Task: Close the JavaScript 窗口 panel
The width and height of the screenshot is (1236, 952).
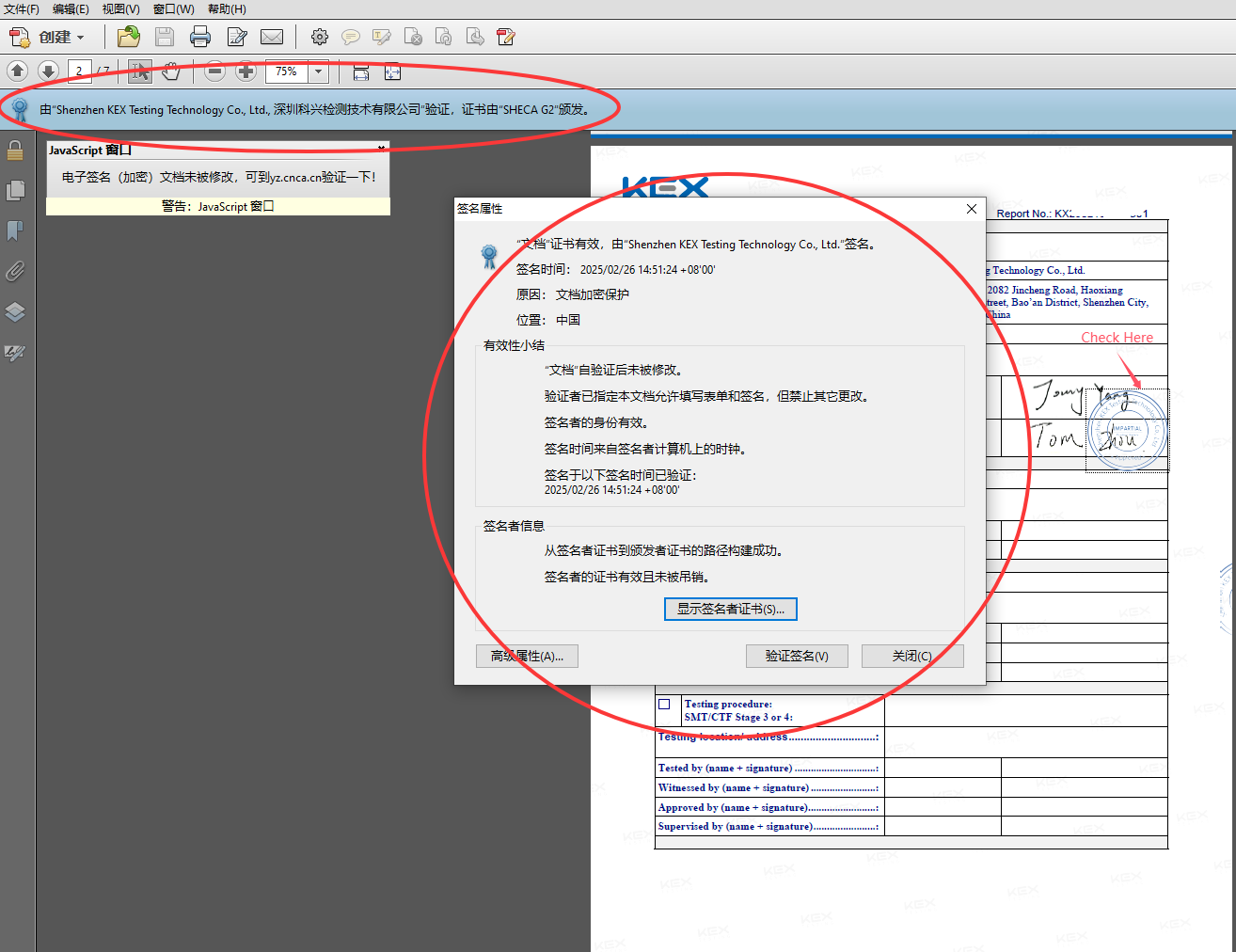Action: tap(381, 148)
